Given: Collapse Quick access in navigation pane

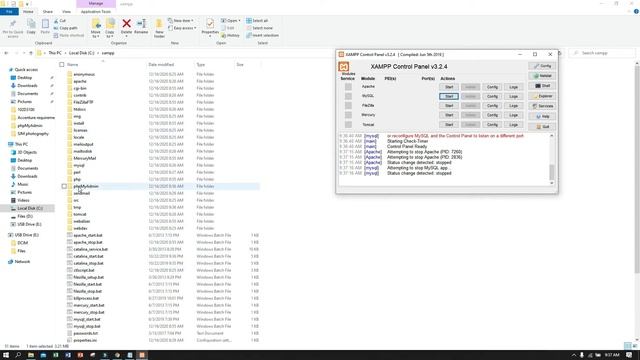Looking at the screenshot, I should 5,70.
